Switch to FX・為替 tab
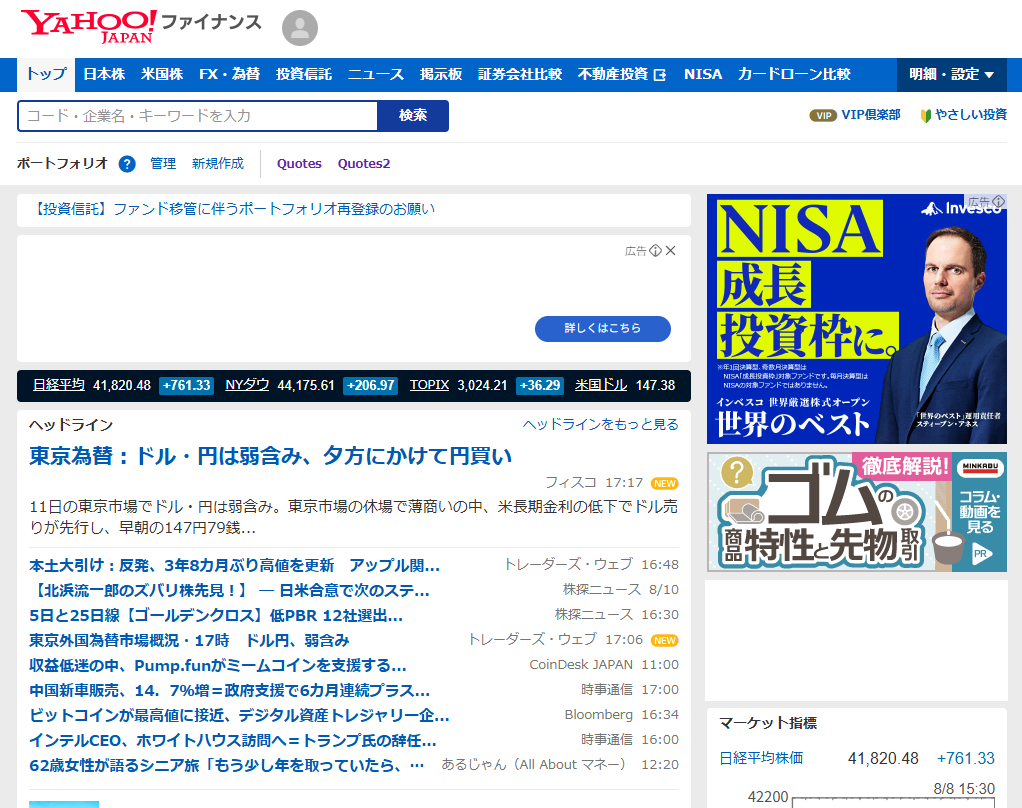Image resolution: width=1022 pixels, height=808 pixels. click(229, 74)
